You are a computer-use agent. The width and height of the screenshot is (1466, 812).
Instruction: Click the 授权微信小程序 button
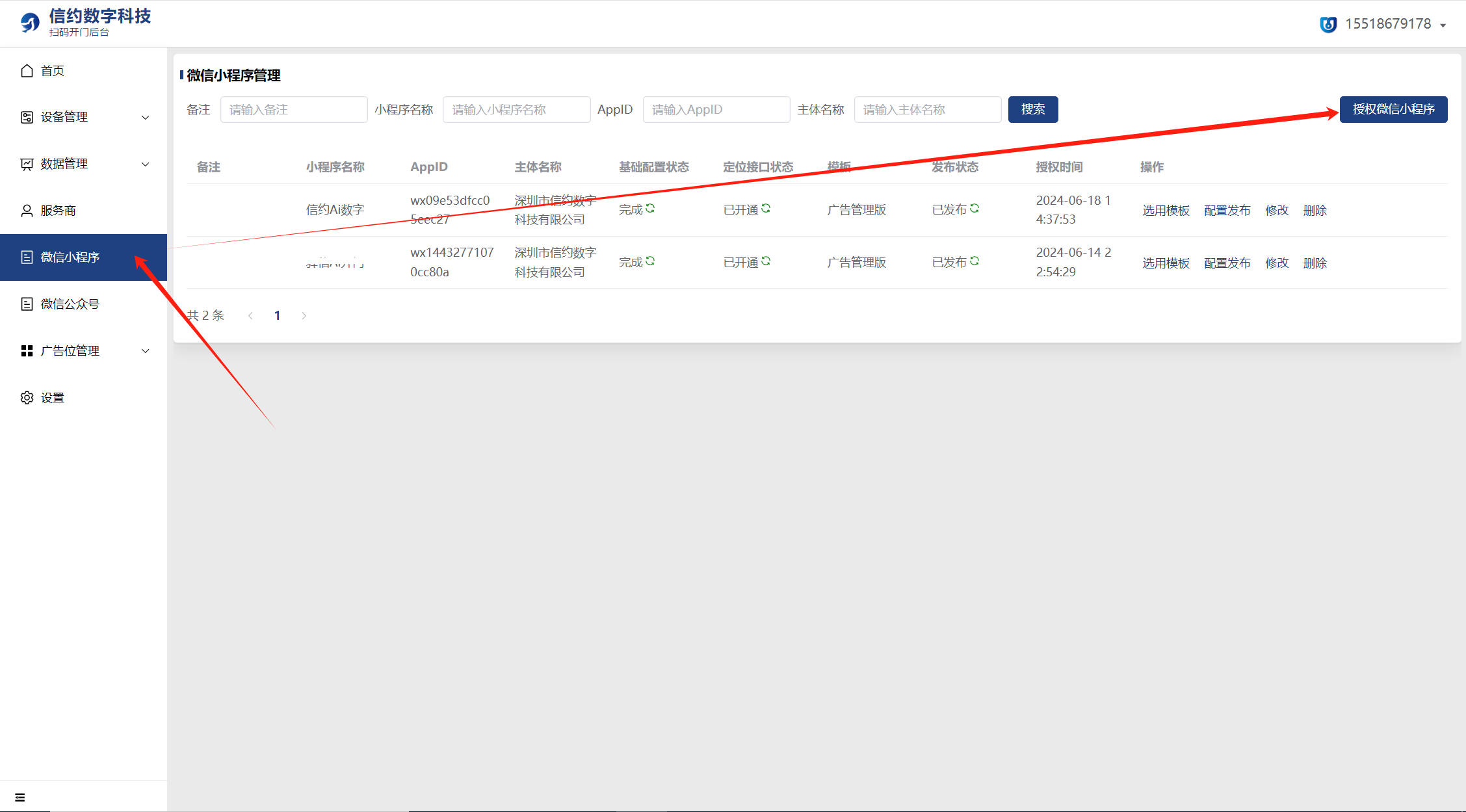click(1393, 109)
